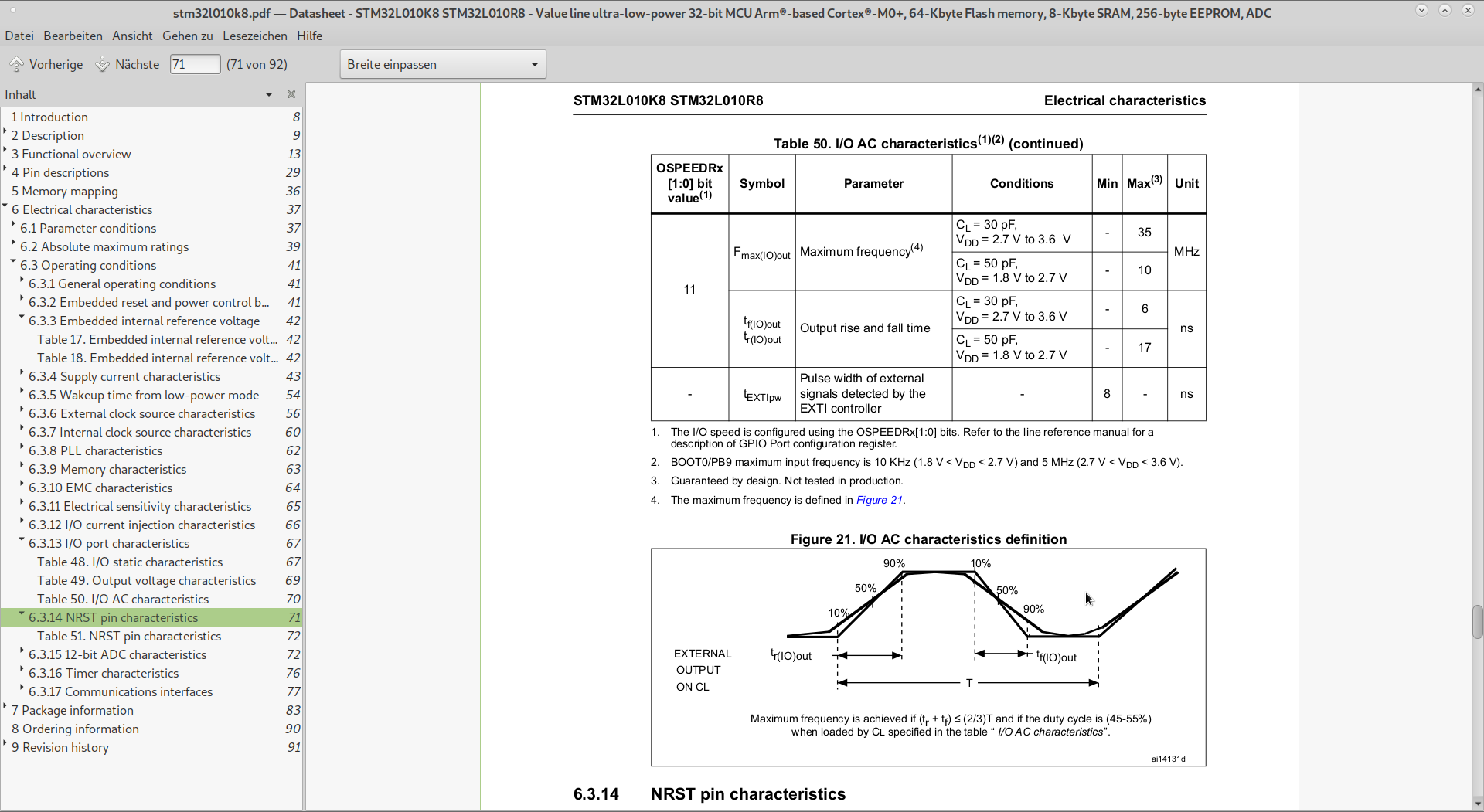
Task: Go to previous page with Vorherige
Action: click(46, 64)
